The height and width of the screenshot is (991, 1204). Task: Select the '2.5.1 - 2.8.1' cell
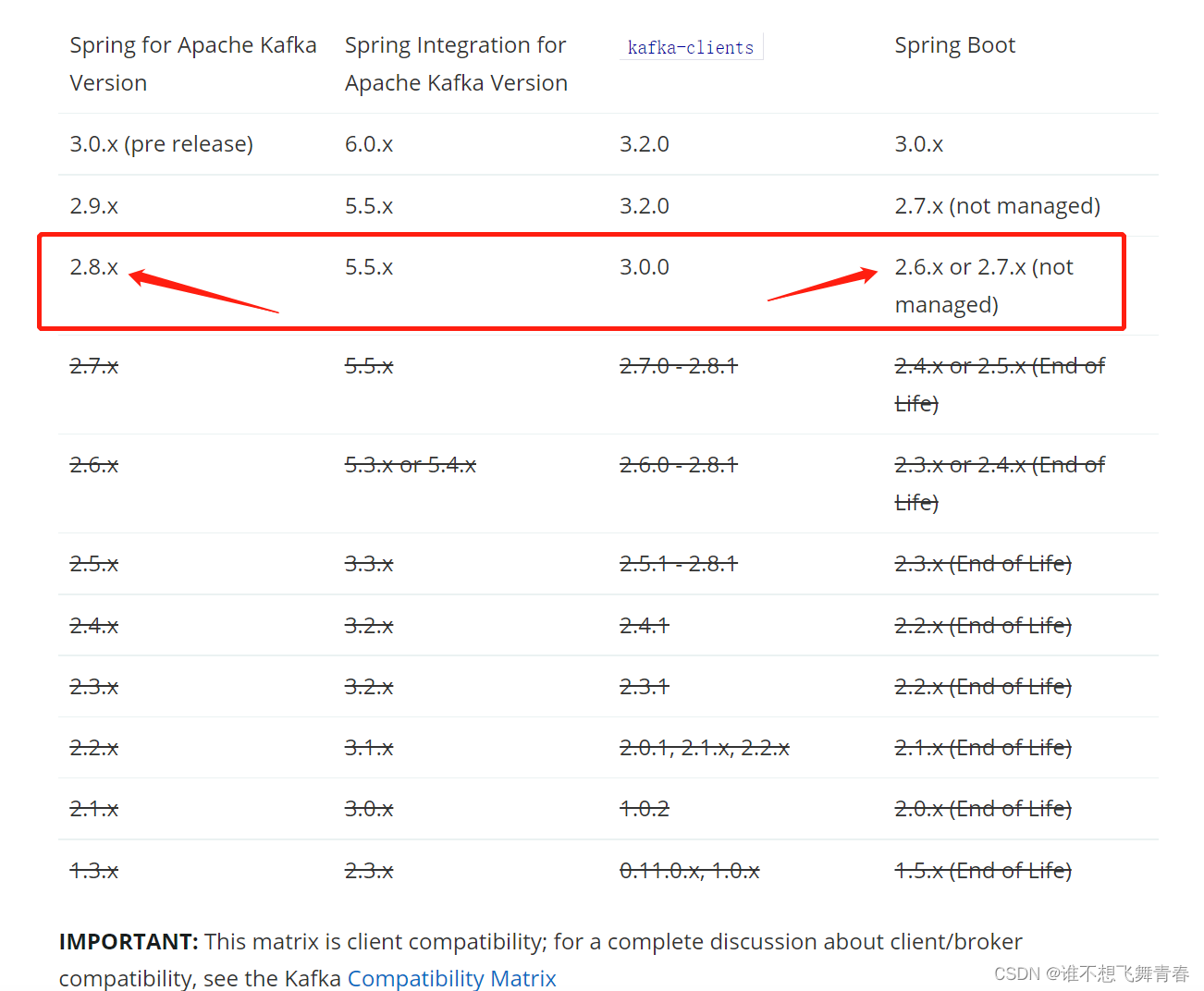679,564
